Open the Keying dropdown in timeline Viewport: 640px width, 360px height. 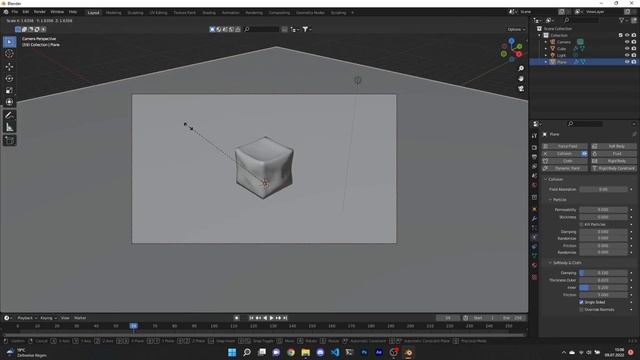[48, 318]
